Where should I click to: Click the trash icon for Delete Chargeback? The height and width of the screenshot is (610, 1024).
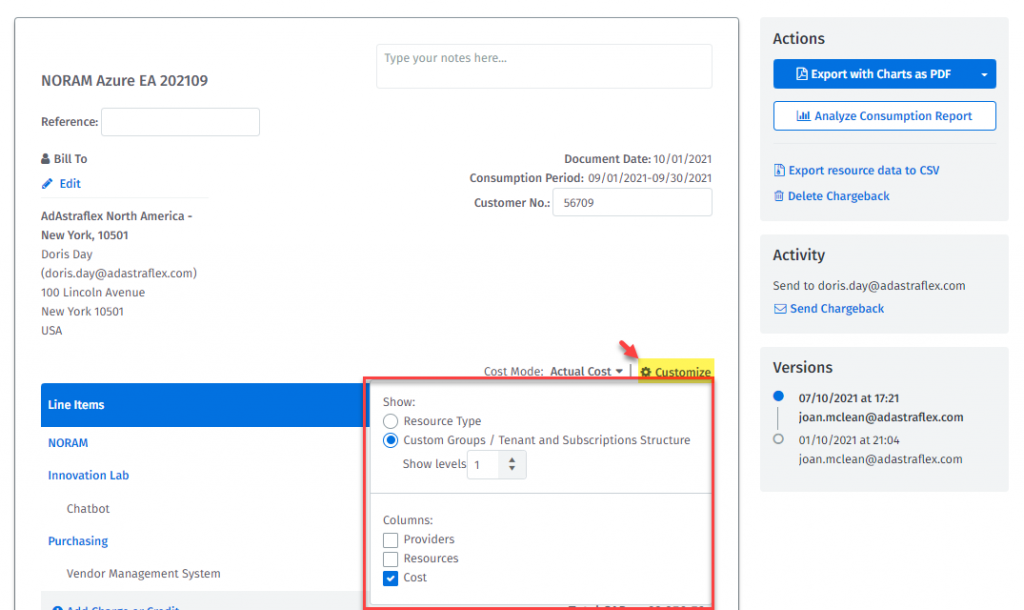click(779, 196)
